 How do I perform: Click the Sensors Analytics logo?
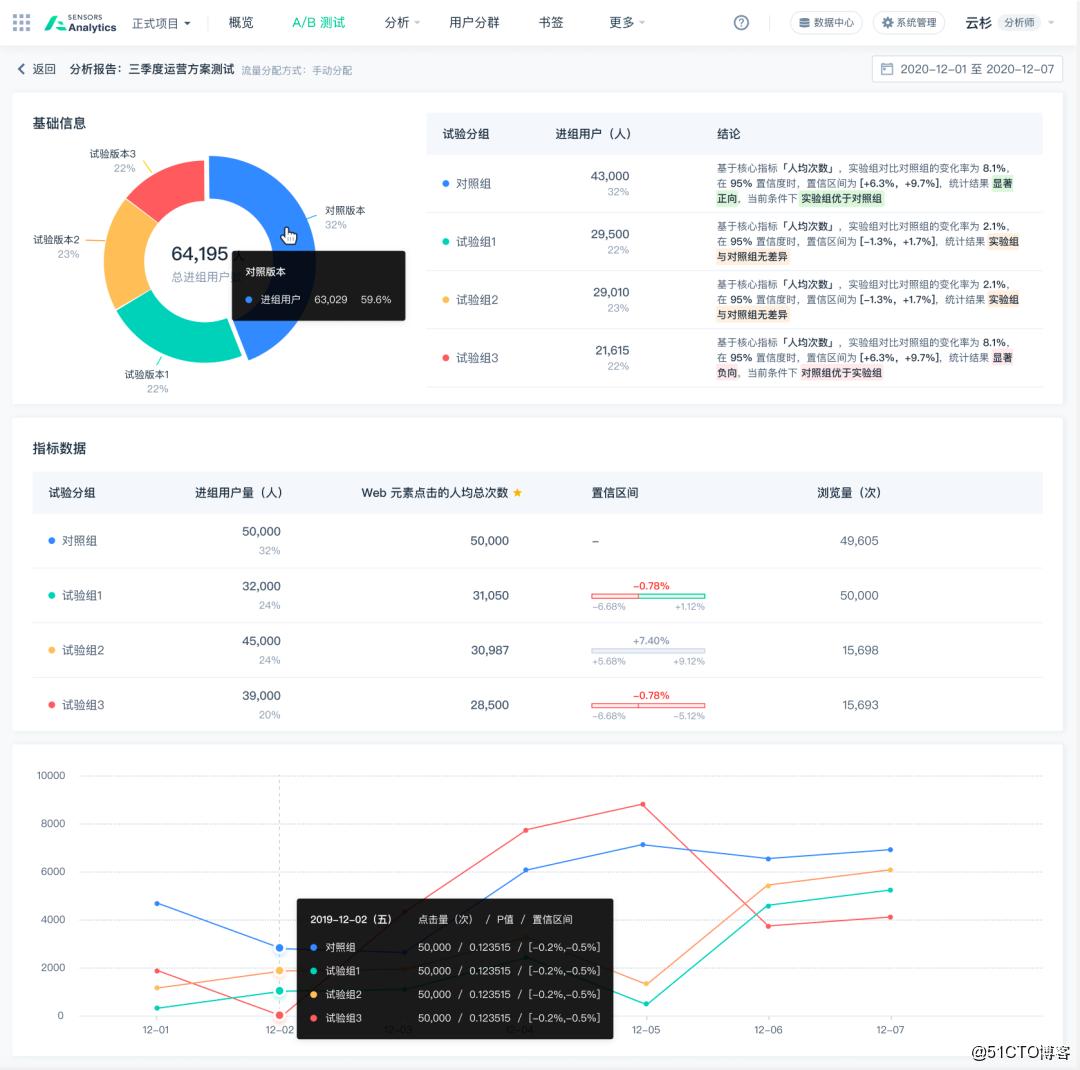pos(80,23)
